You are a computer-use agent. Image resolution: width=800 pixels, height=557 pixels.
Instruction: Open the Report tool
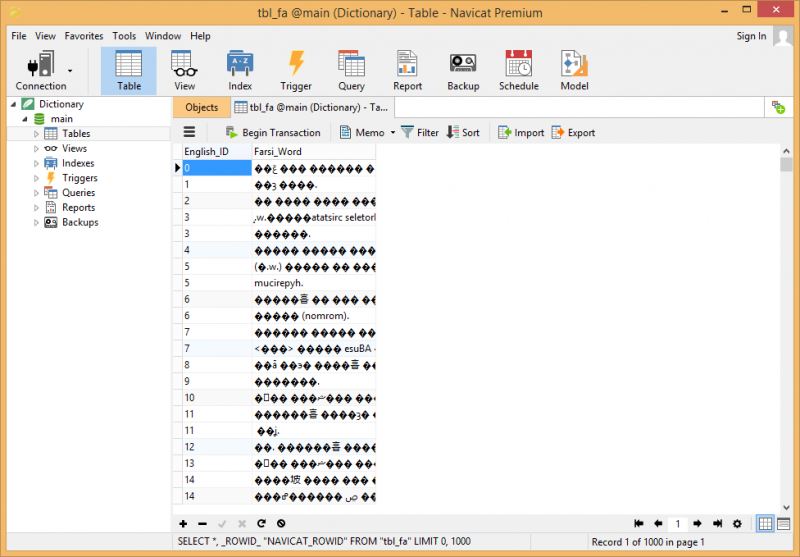[407, 70]
